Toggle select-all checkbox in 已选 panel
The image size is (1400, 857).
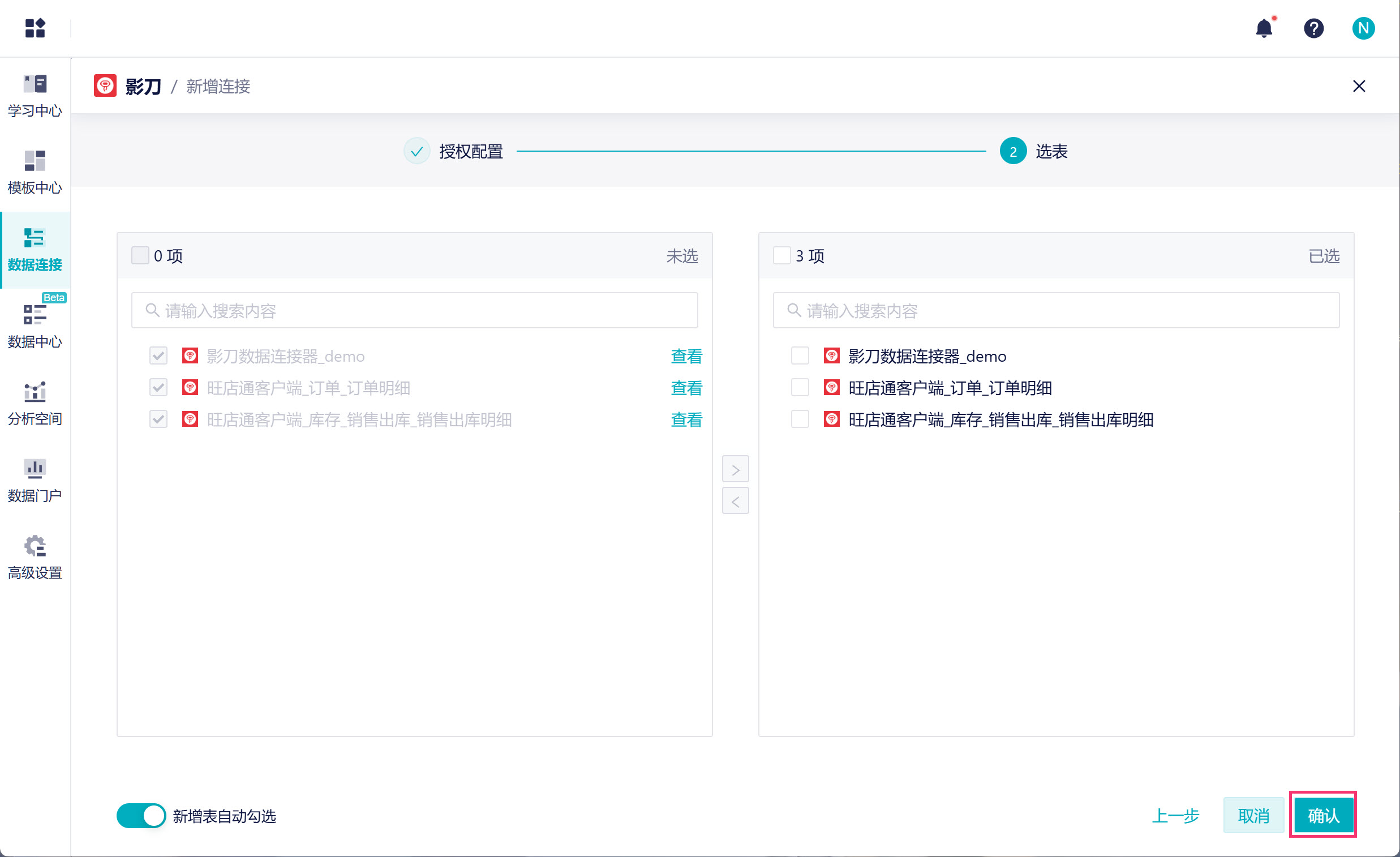click(x=782, y=256)
